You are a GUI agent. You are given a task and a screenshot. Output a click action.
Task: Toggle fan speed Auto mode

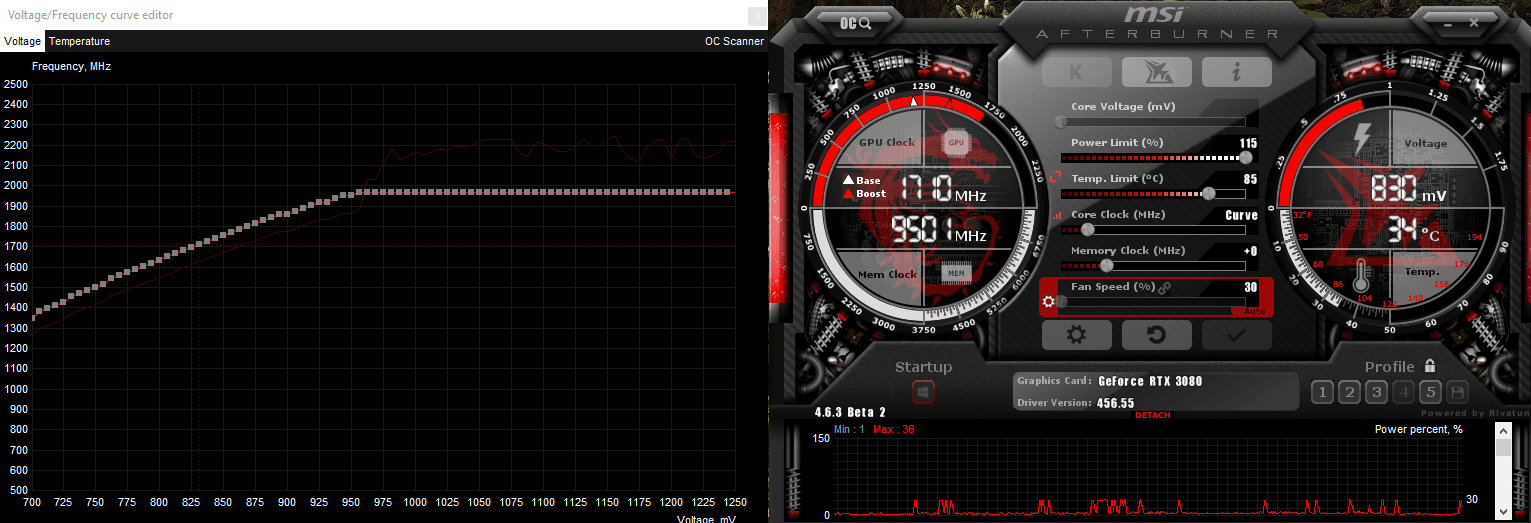point(1255,311)
